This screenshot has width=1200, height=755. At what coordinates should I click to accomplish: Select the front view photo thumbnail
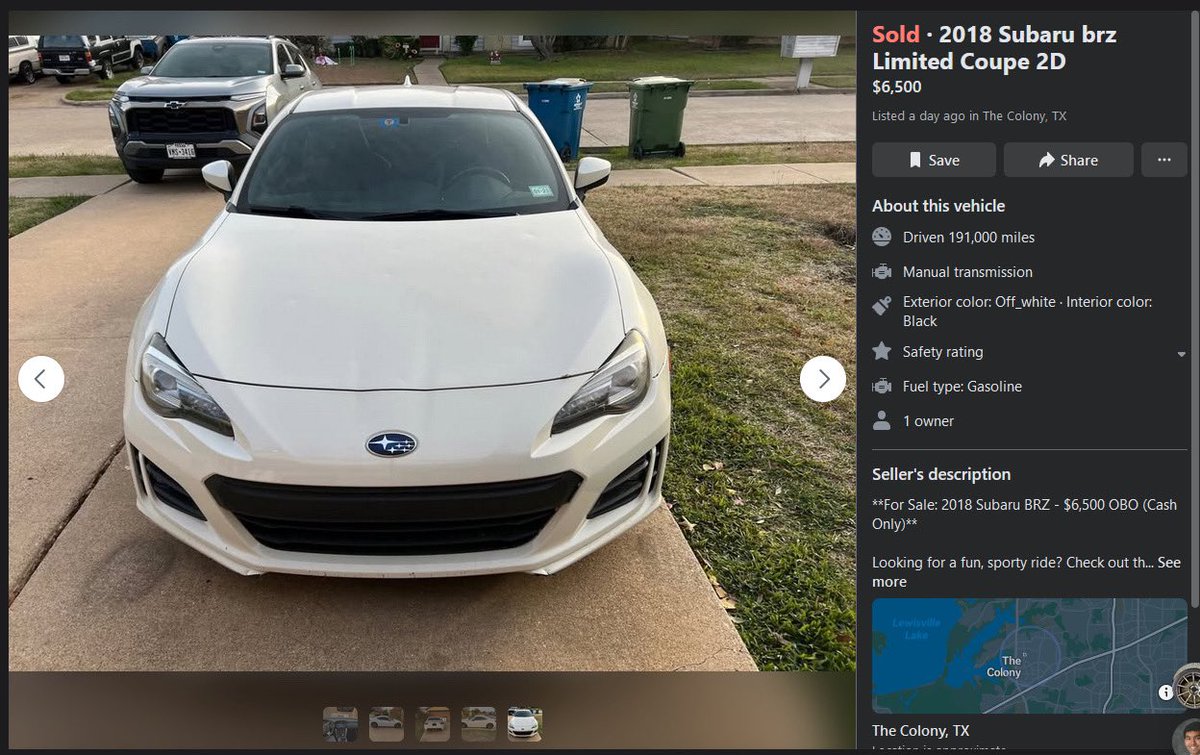point(524,724)
